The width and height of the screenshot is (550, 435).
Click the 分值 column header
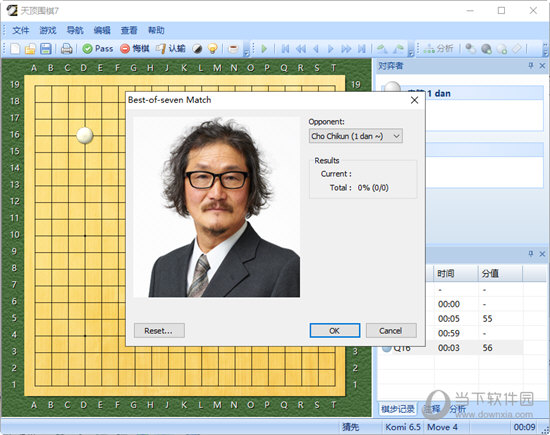500,274
